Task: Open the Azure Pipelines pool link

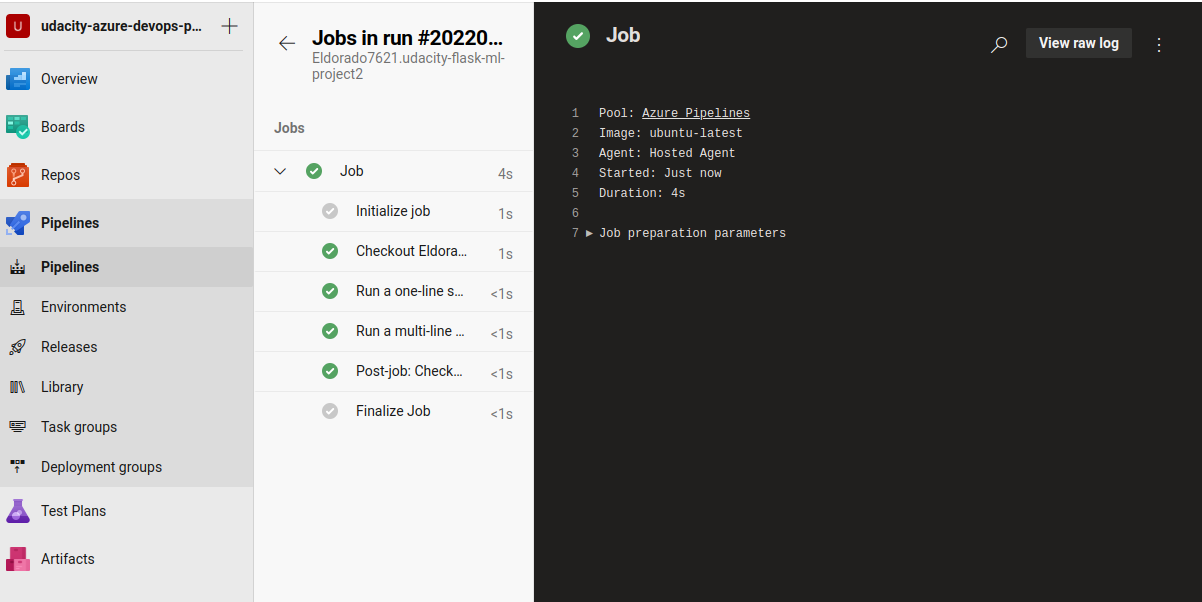Action: [695, 112]
